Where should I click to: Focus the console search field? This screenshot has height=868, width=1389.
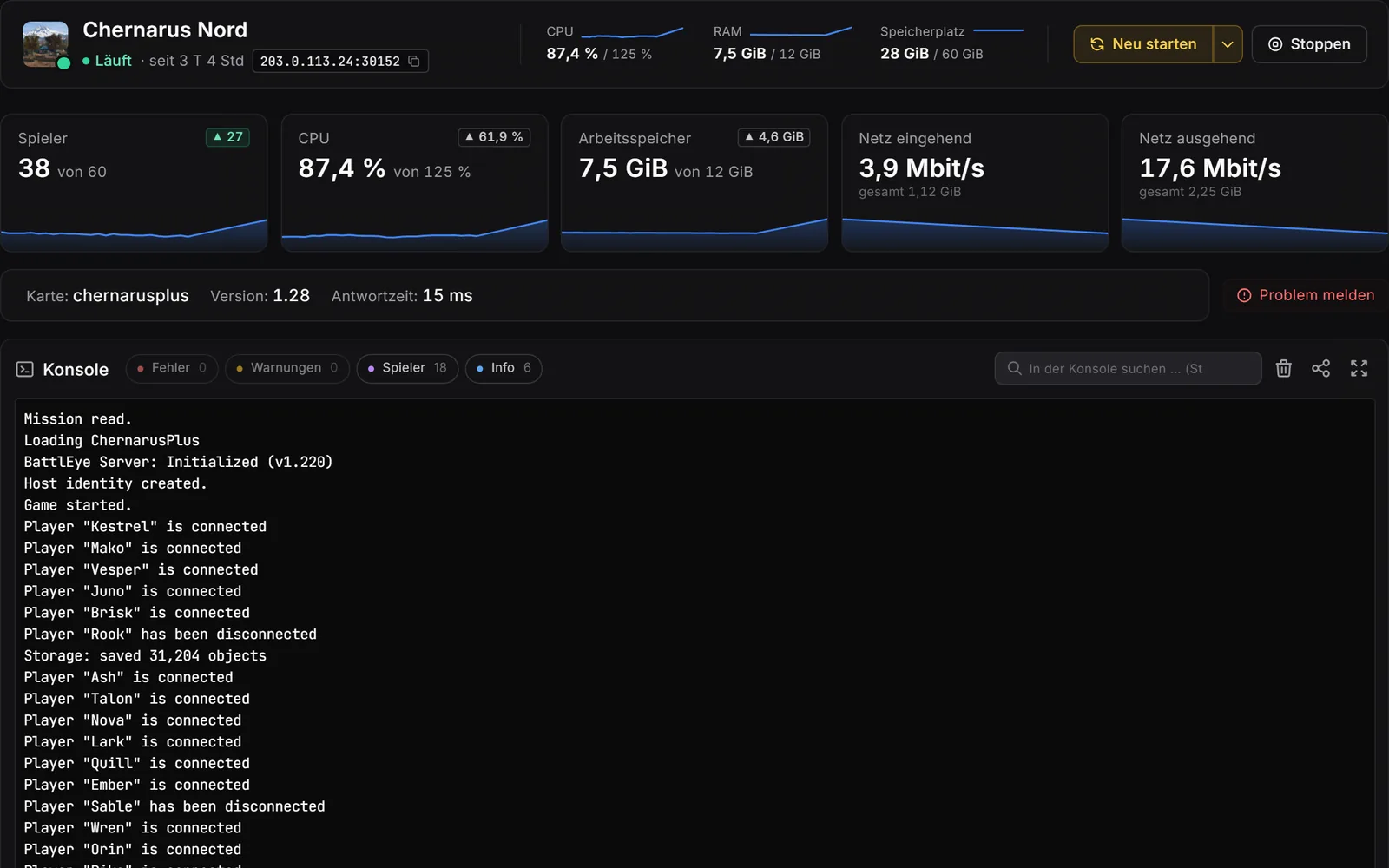pyautogui.click(x=1128, y=368)
